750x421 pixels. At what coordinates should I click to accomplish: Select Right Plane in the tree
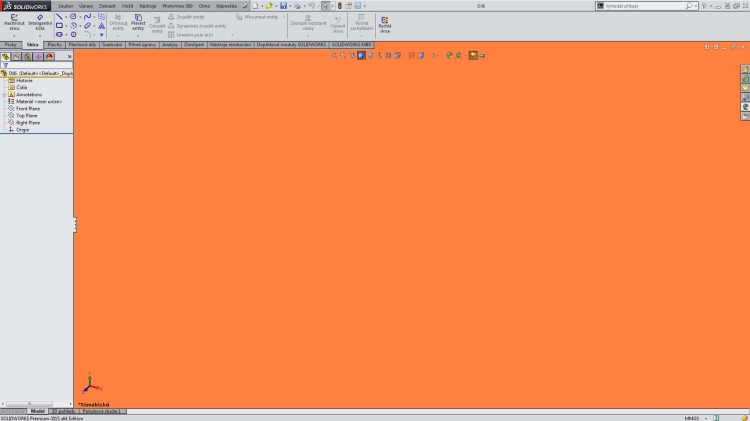pos(28,123)
